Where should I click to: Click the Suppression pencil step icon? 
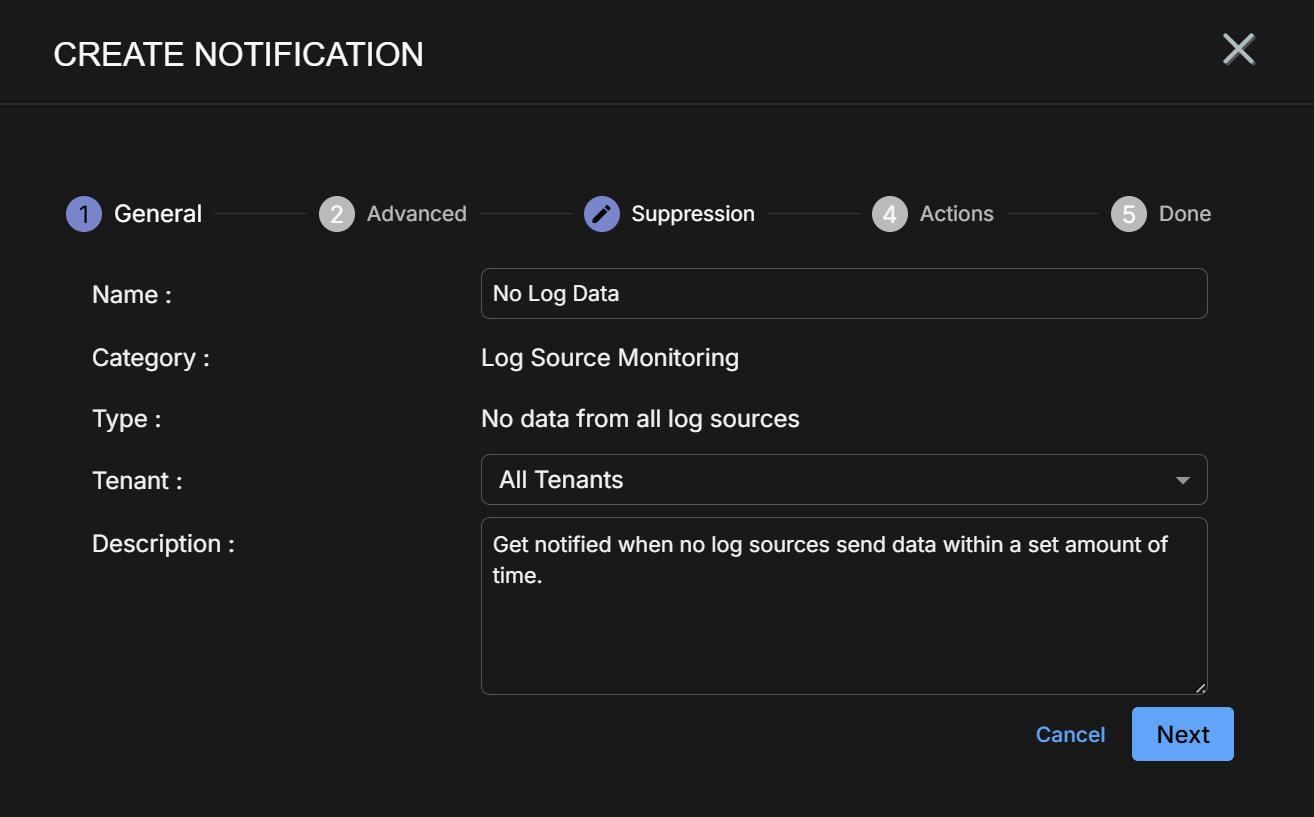(602, 214)
